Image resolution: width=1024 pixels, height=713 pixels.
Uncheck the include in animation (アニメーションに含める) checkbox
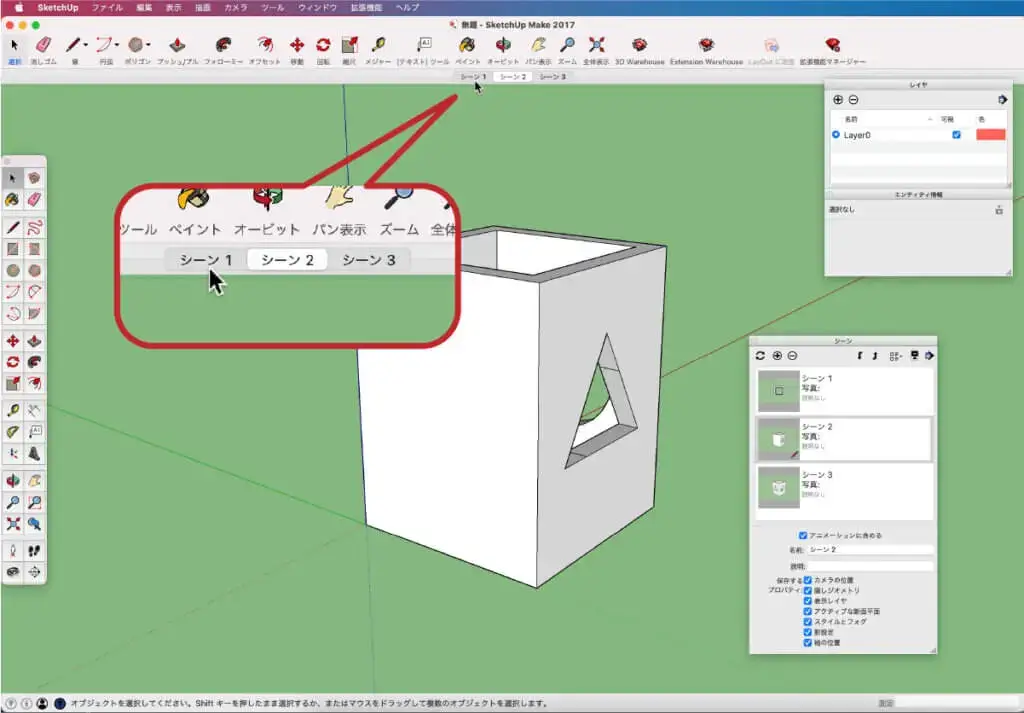[804, 535]
